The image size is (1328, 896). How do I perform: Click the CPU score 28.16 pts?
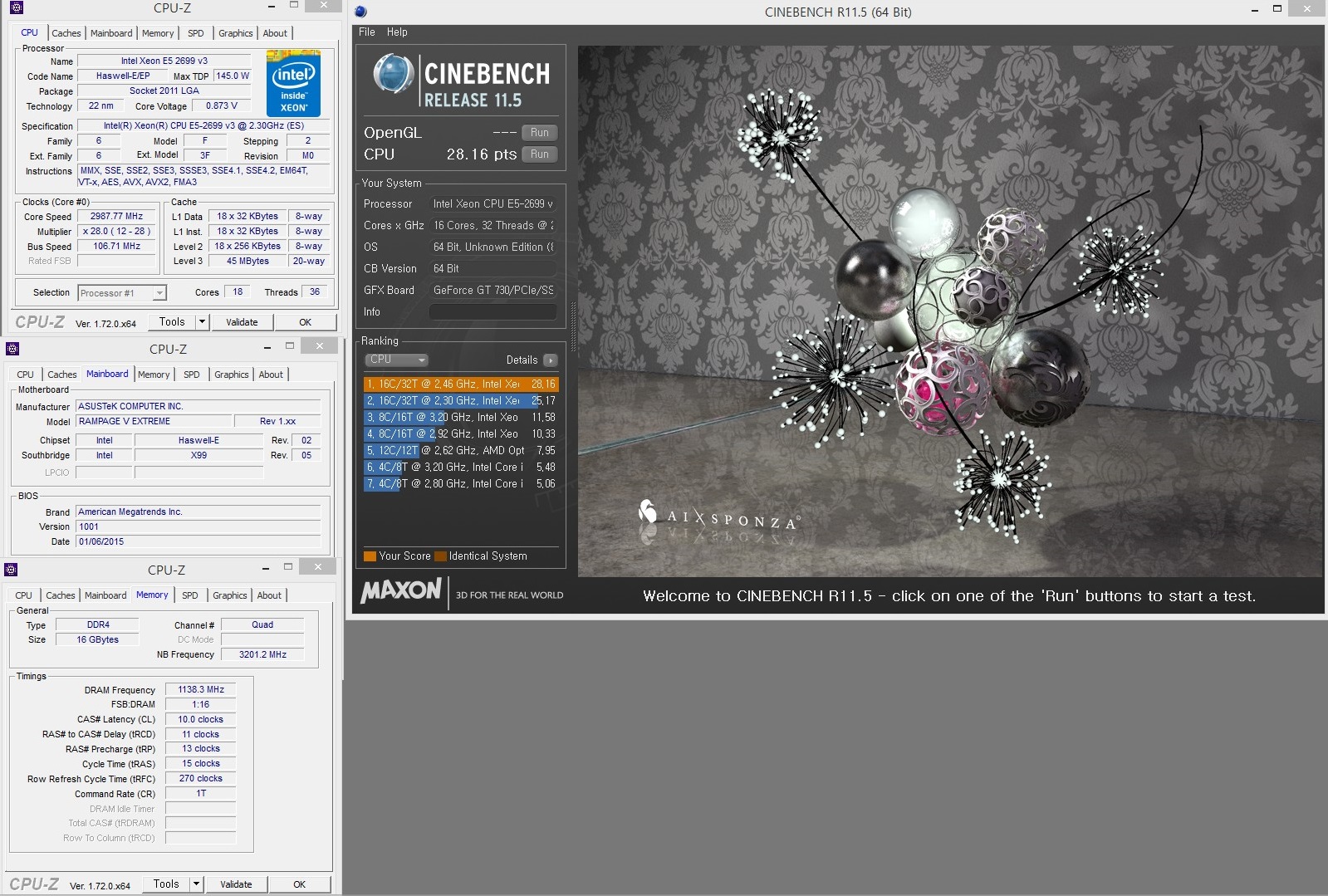point(481,154)
